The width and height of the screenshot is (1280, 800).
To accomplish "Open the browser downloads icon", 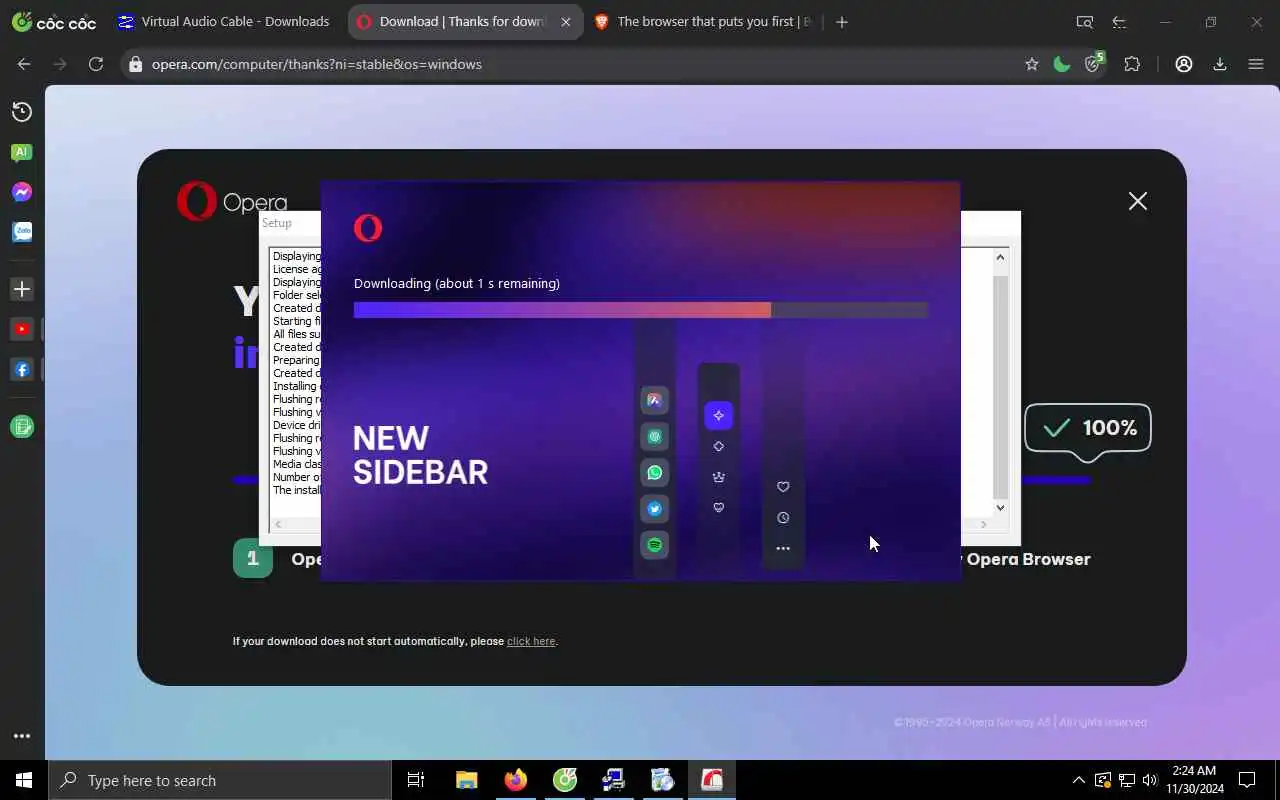I will pyautogui.click(x=1220, y=64).
